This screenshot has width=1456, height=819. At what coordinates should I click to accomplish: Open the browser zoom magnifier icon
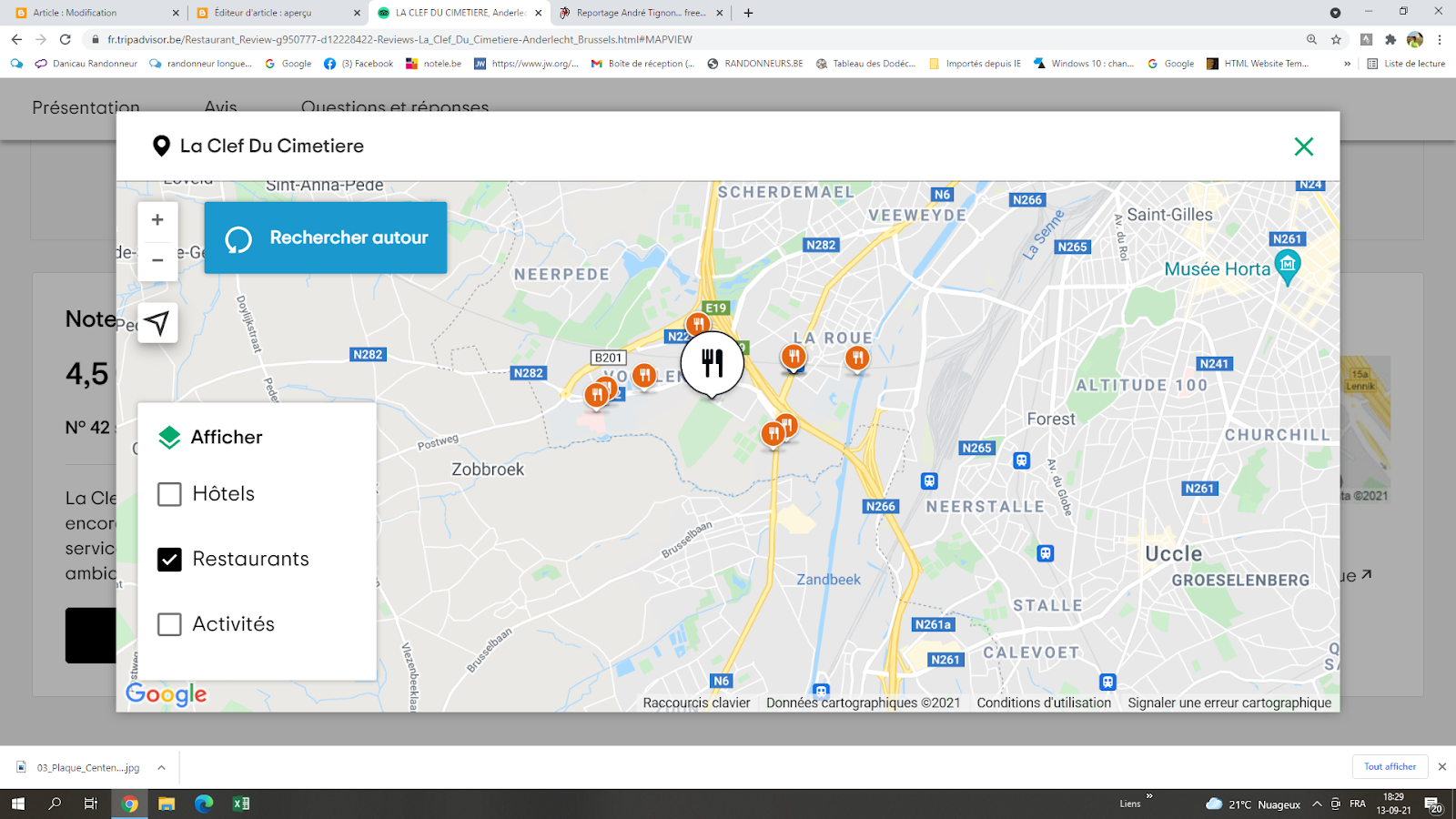[1311, 39]
